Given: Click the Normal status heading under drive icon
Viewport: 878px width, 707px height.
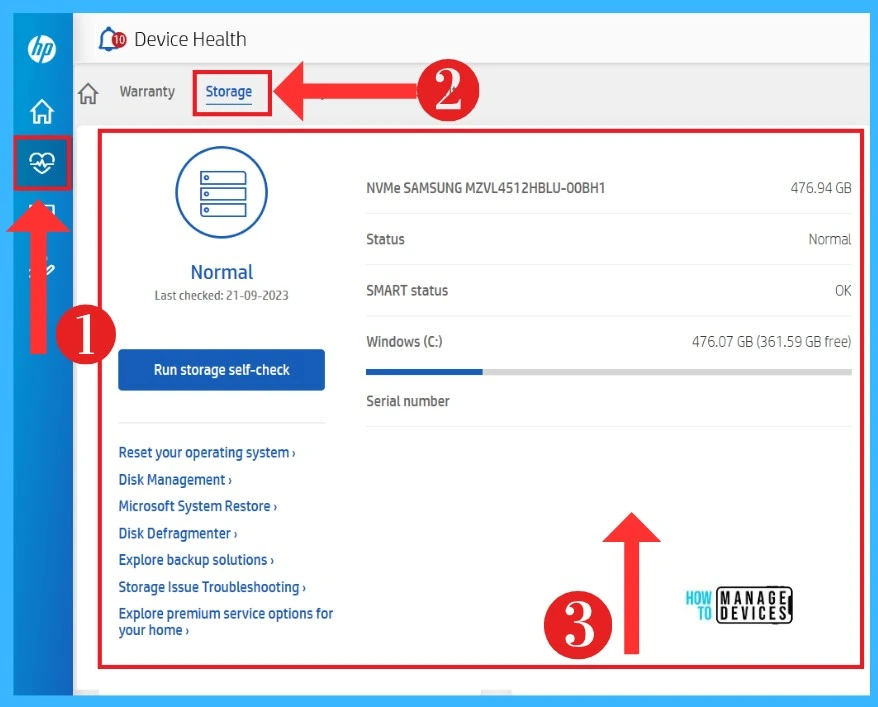Looking at the screenshot, I should click(222, 272).
